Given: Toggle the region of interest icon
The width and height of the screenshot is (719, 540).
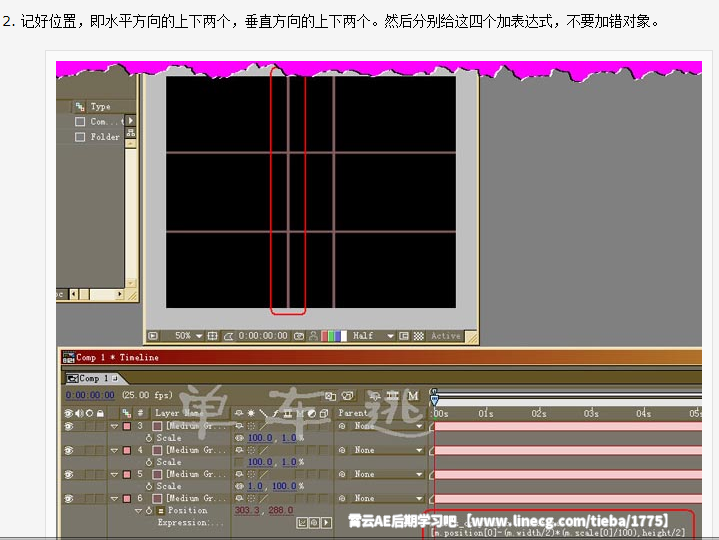Looking at the screenshot, I should tap(404, 336).
